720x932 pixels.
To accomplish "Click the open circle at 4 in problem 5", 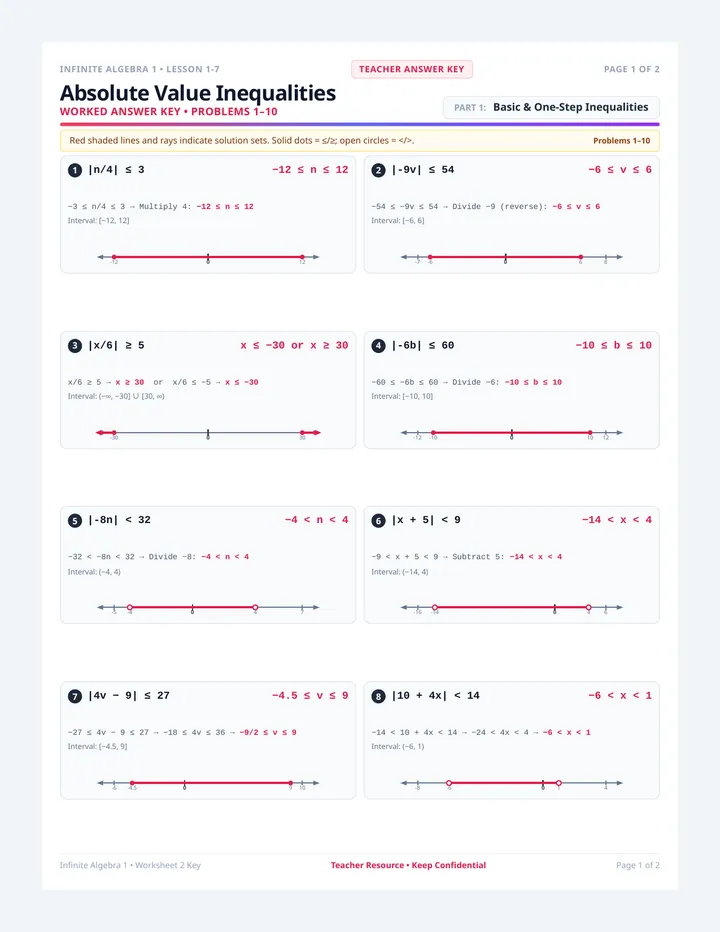I will 255,607.
